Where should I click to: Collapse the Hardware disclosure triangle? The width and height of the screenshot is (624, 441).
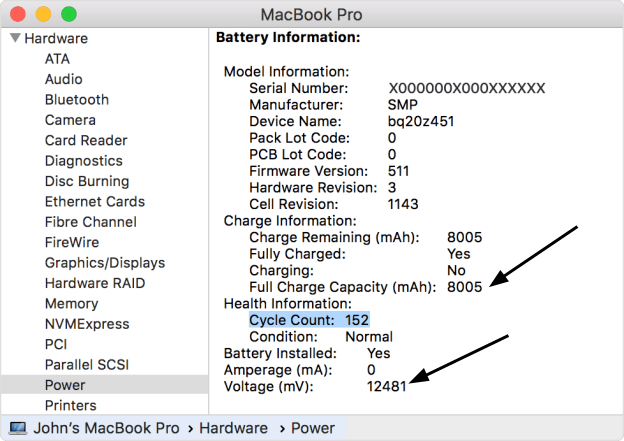pos(15,38)
